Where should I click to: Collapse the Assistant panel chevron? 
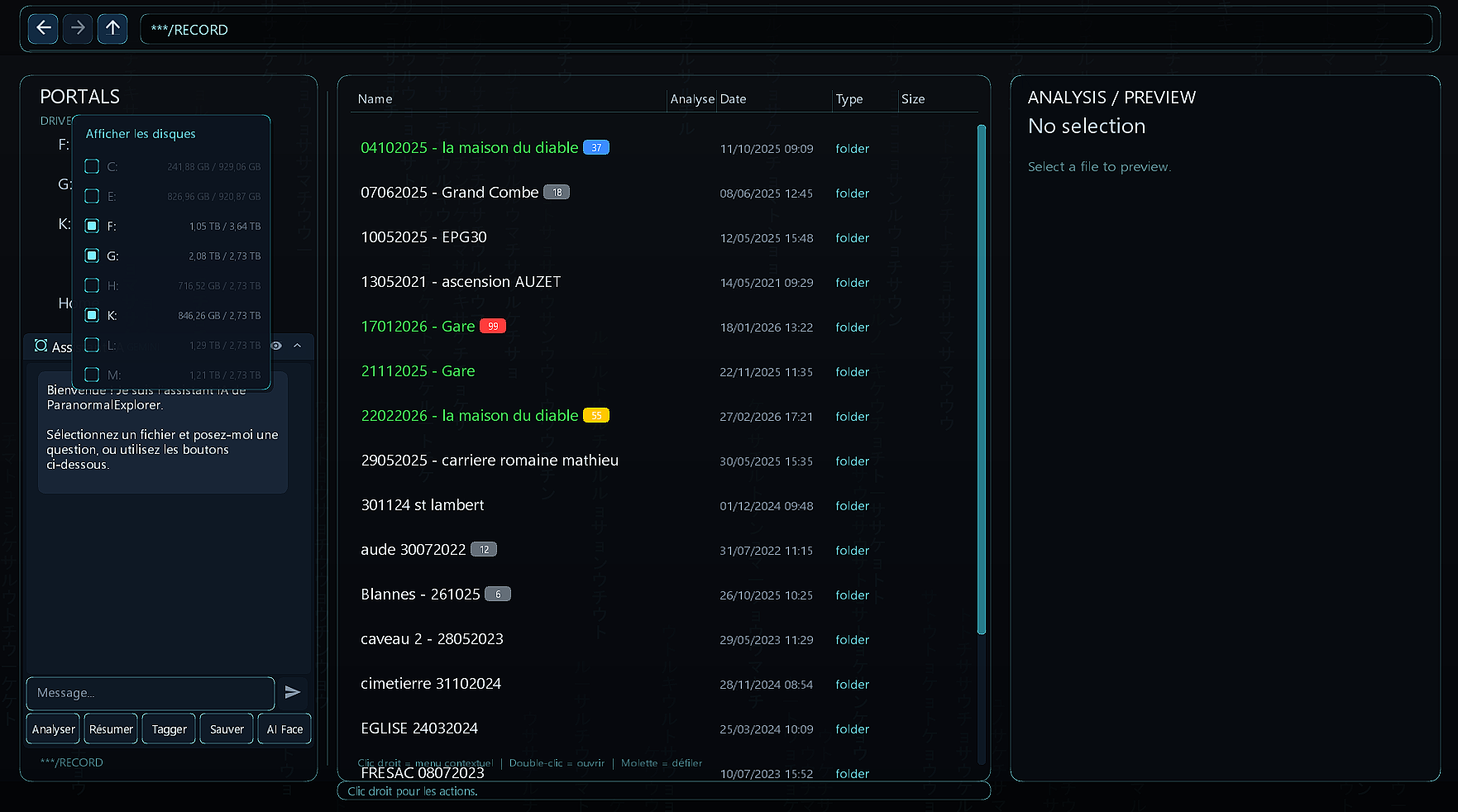pos(298,346)
